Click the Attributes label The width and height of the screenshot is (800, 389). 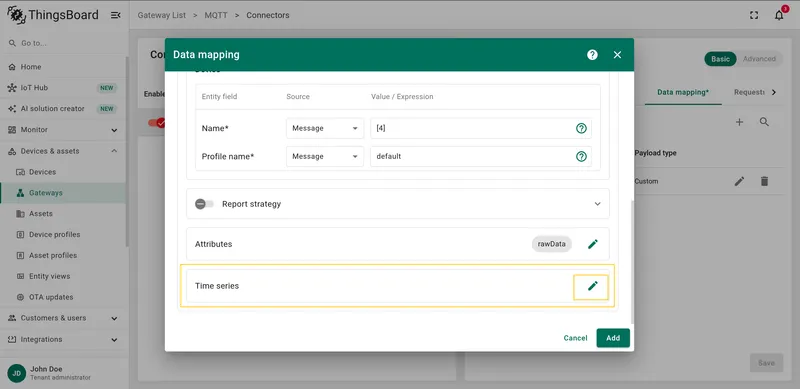pos(213,244)
